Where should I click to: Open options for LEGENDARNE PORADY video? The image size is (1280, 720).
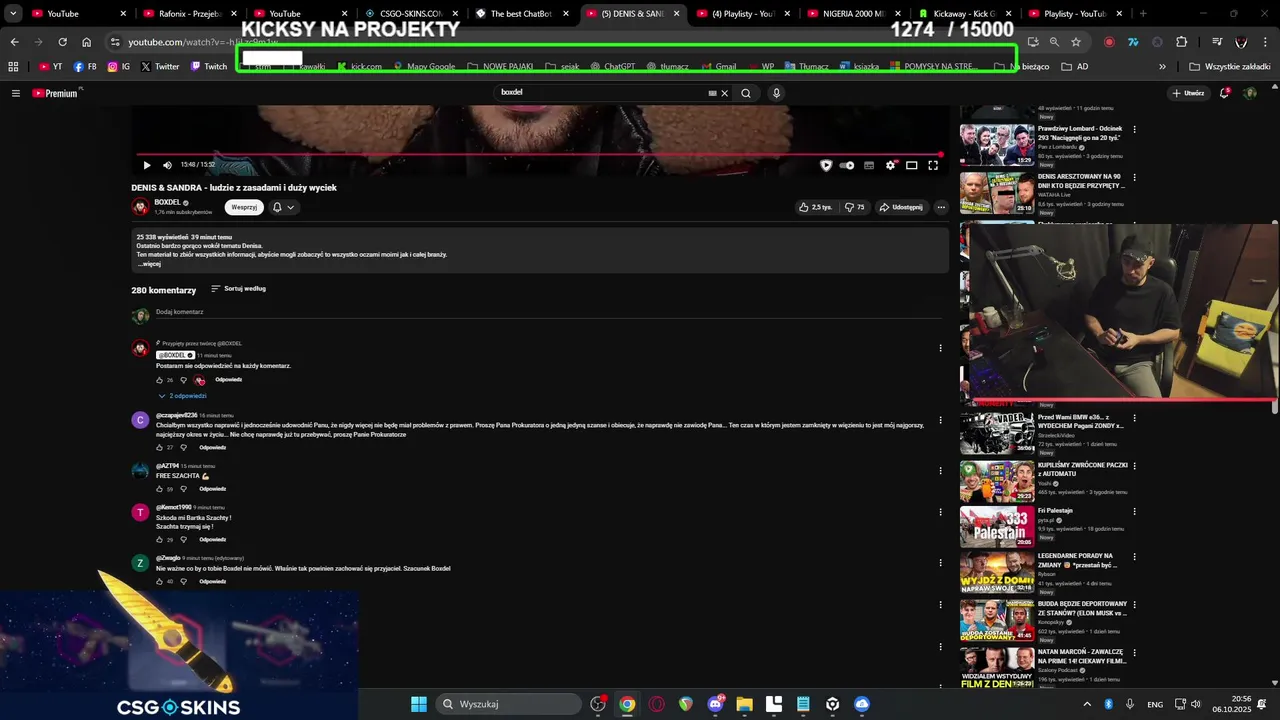[x=1134, y=557]
